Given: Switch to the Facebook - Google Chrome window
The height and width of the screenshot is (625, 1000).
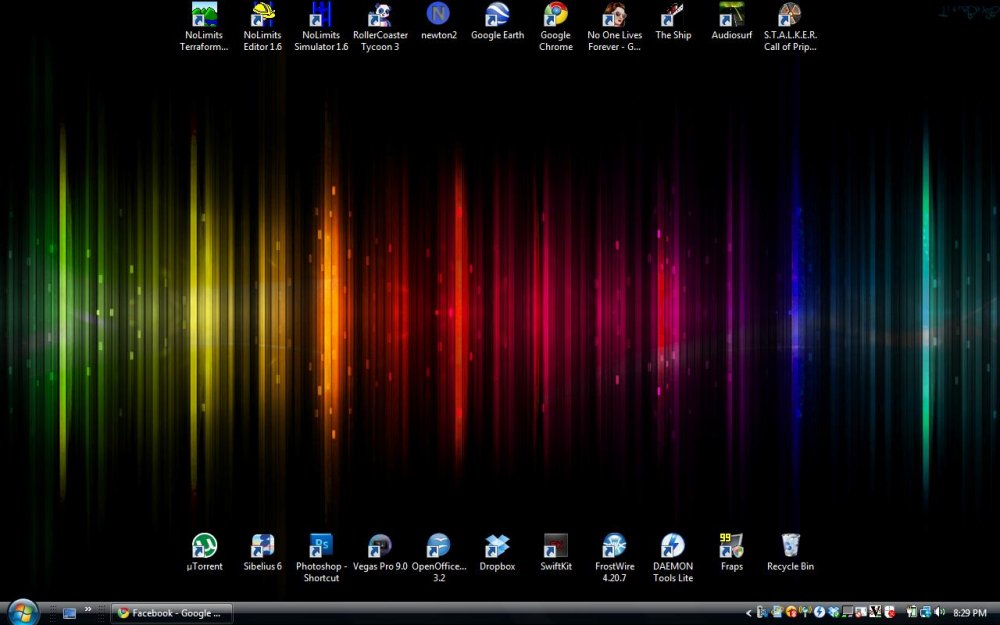Looking at the screenshot, I should point(170,613).
